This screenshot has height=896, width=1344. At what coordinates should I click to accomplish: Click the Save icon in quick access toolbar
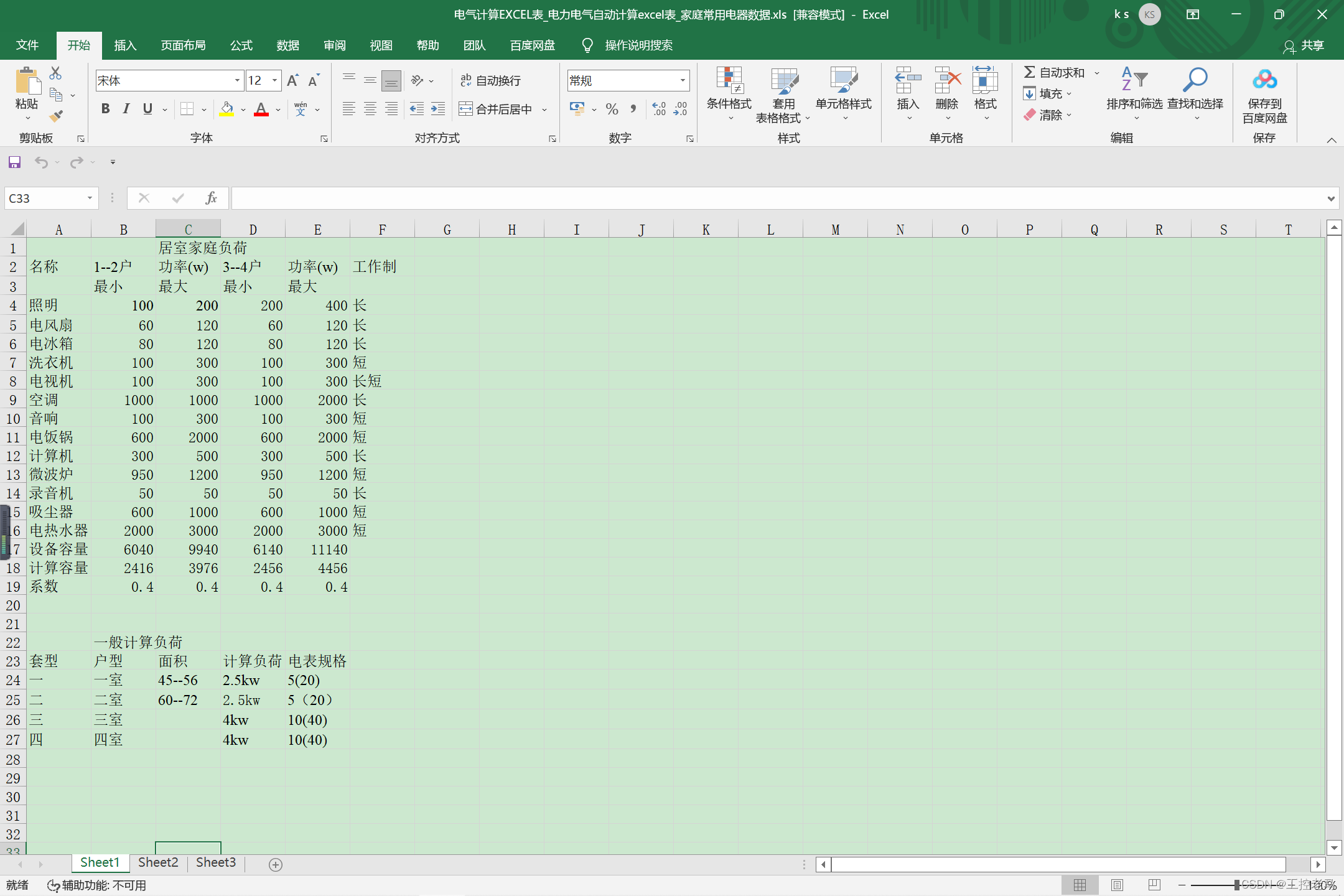[14, 162]
